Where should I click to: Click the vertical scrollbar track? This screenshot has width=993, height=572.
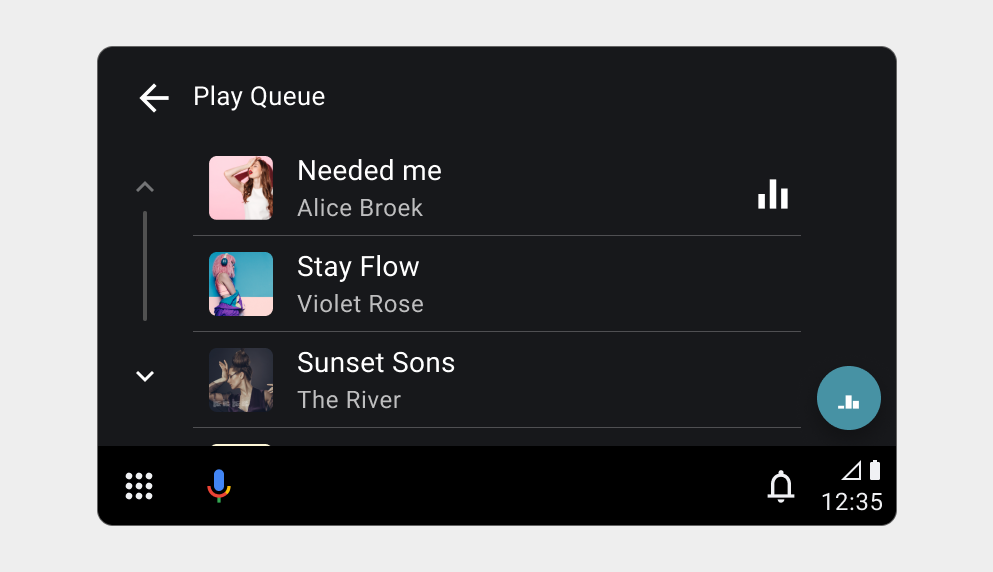(x=145, y=266)
